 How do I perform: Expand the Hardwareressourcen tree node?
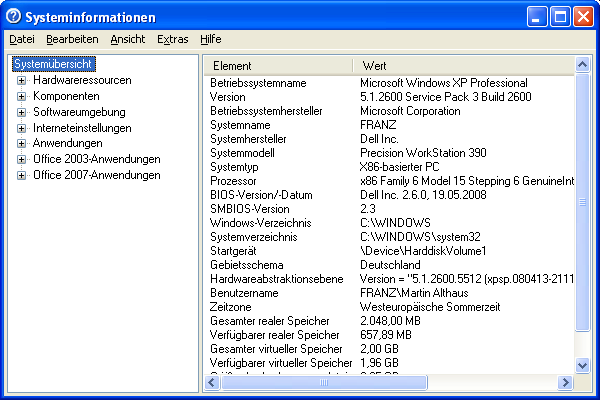pos(21,80)
